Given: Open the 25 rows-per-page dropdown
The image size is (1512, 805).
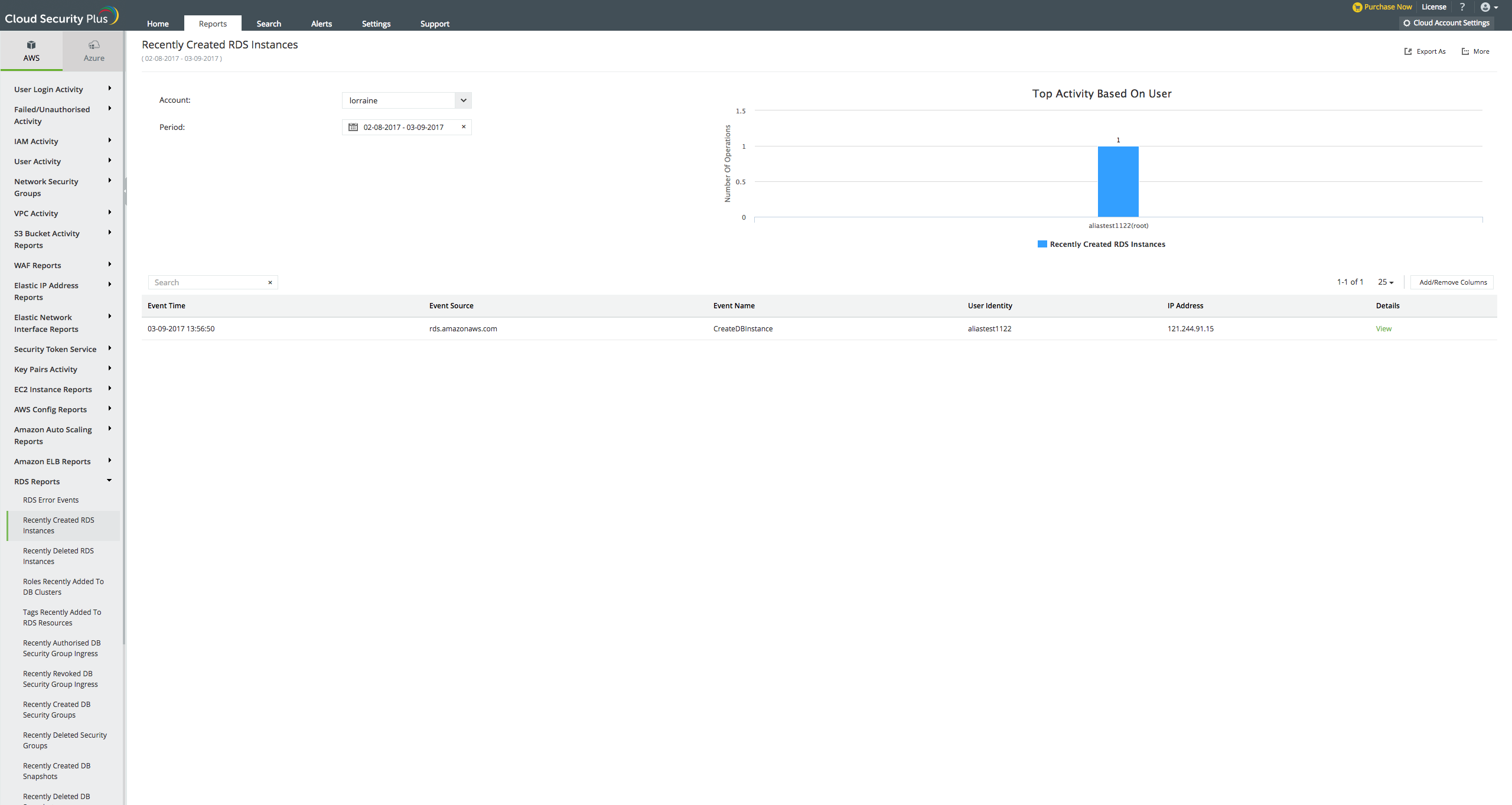Looking at the screenshot, I should click(x=1386, y=282).
